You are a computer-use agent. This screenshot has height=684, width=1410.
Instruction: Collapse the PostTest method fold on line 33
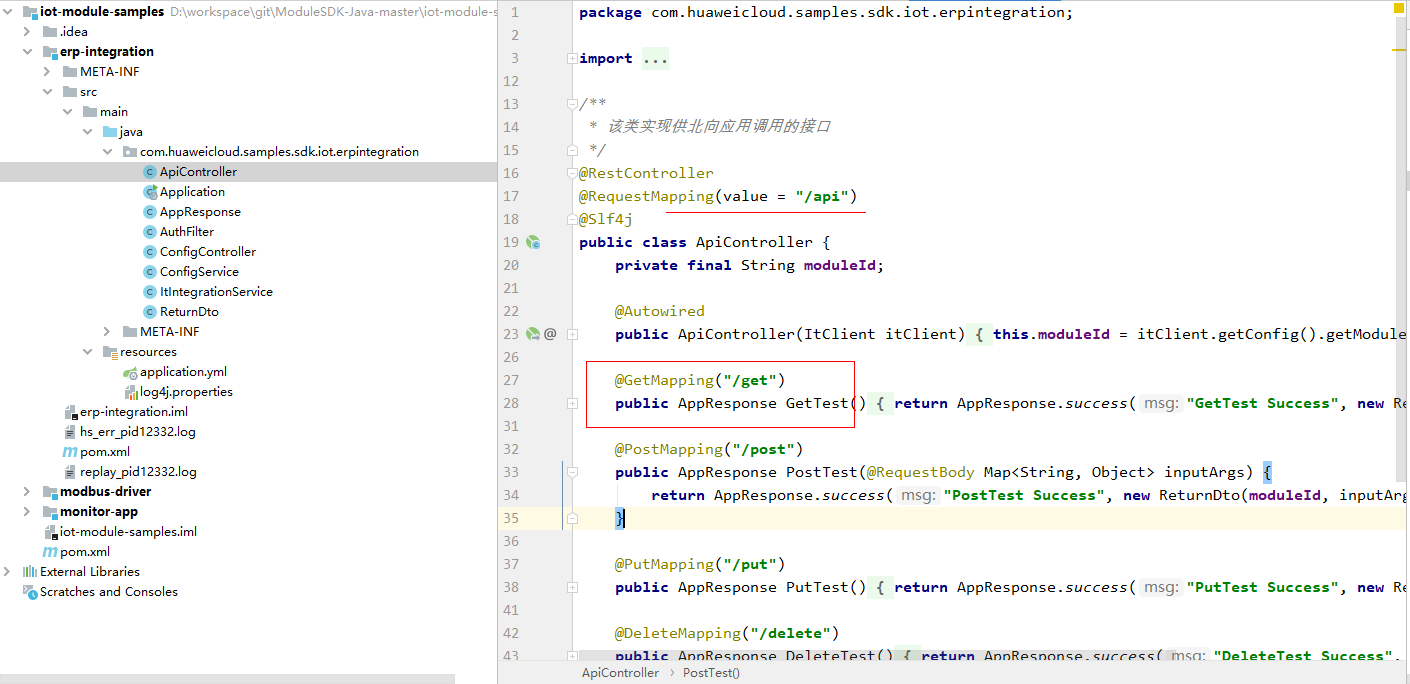(572, 472)
